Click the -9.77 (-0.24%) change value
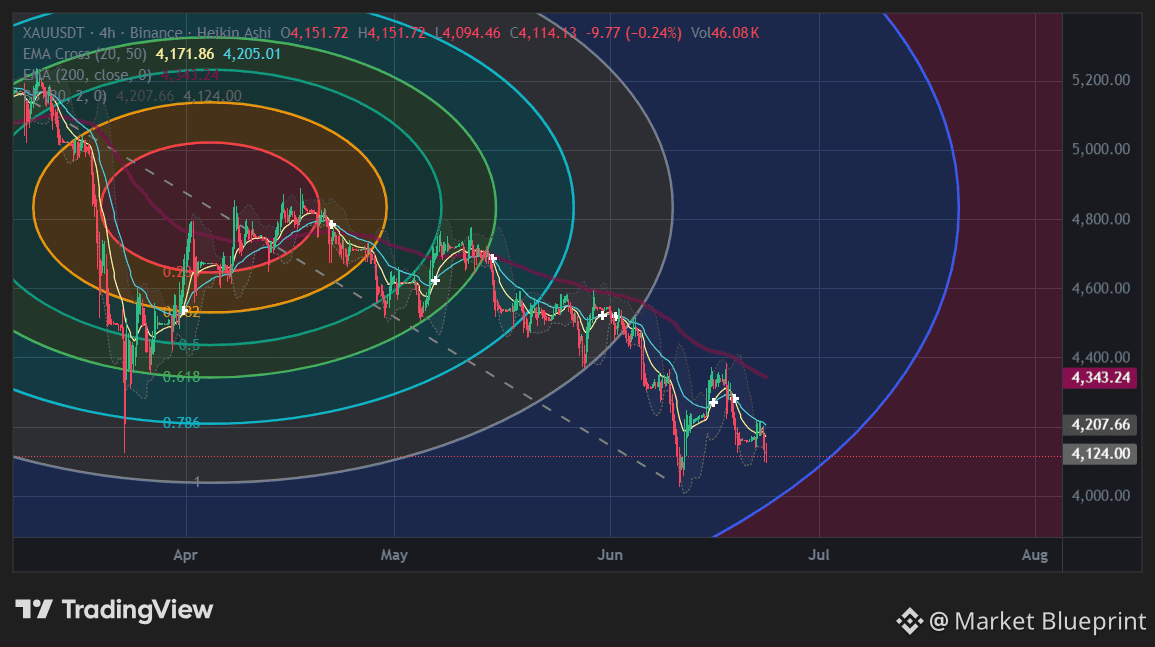The height and width of the screenshot is (647, 1155). [633, 33]
